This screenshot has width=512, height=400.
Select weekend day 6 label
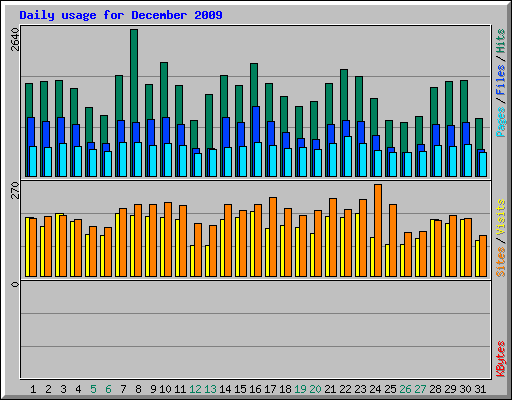coord(108,389)
